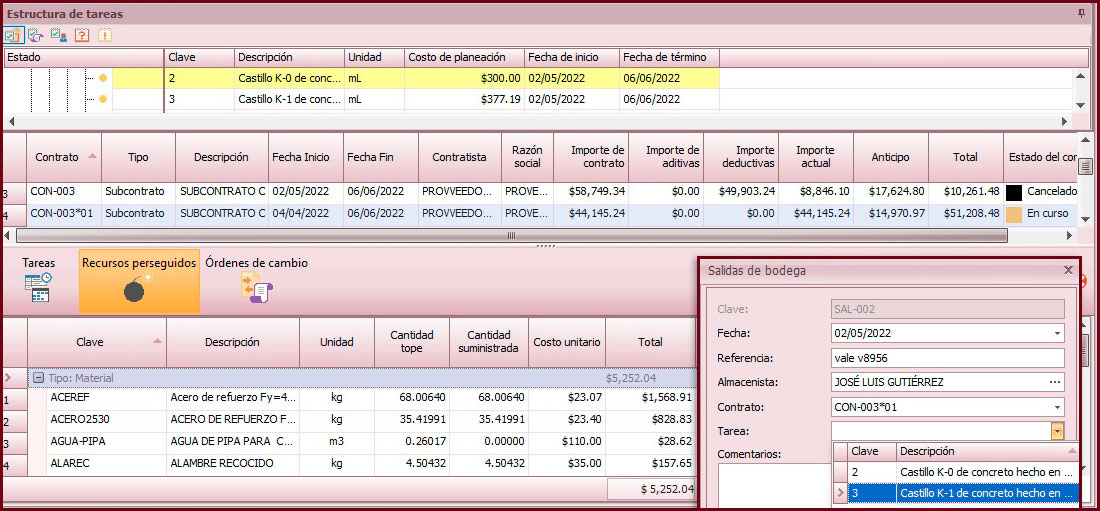This screenshot has width=1100, height=511.
Task: Open the Fecha date dropdown
Action: [1057, 333]
